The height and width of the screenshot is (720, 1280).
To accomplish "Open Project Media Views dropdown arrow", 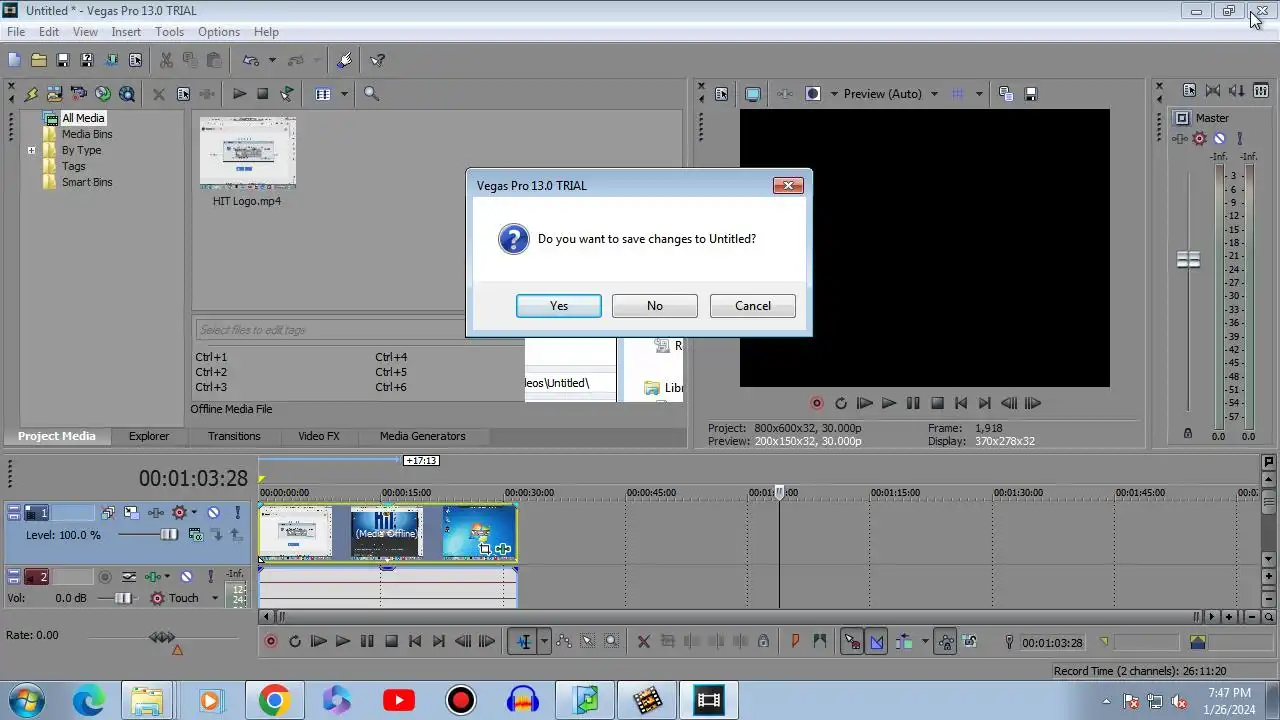I will pos(344,94).
